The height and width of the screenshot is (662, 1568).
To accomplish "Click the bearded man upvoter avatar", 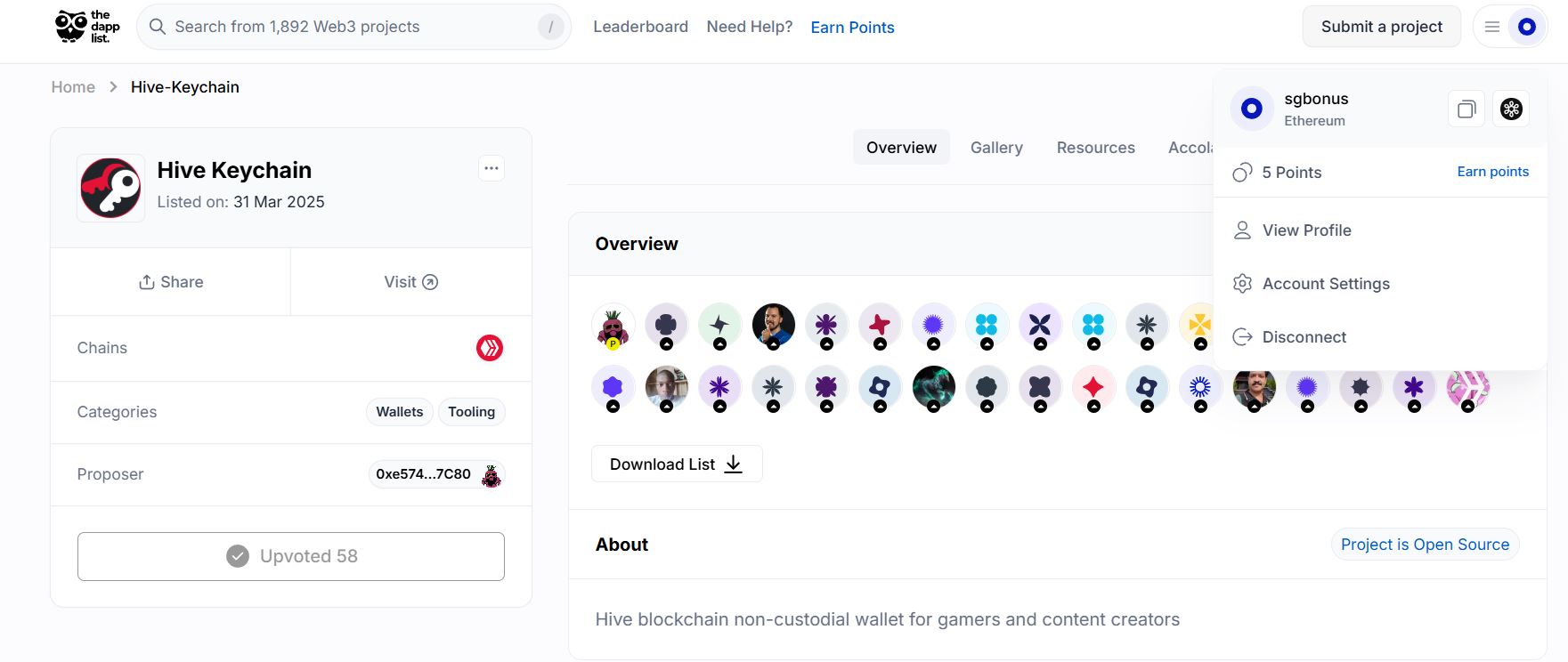I will coord(774,325).
